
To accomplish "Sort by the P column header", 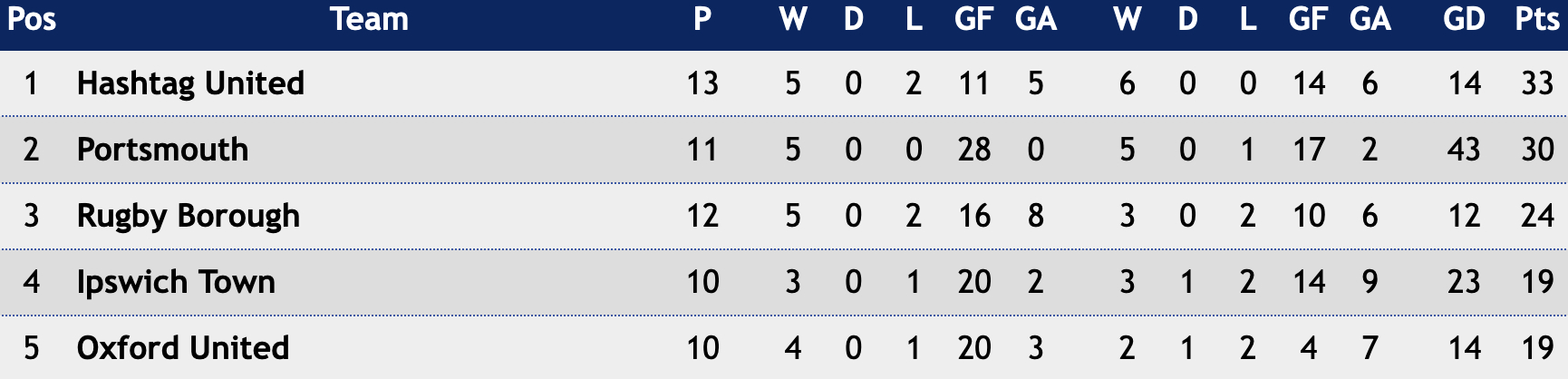I will coord(702,19).
